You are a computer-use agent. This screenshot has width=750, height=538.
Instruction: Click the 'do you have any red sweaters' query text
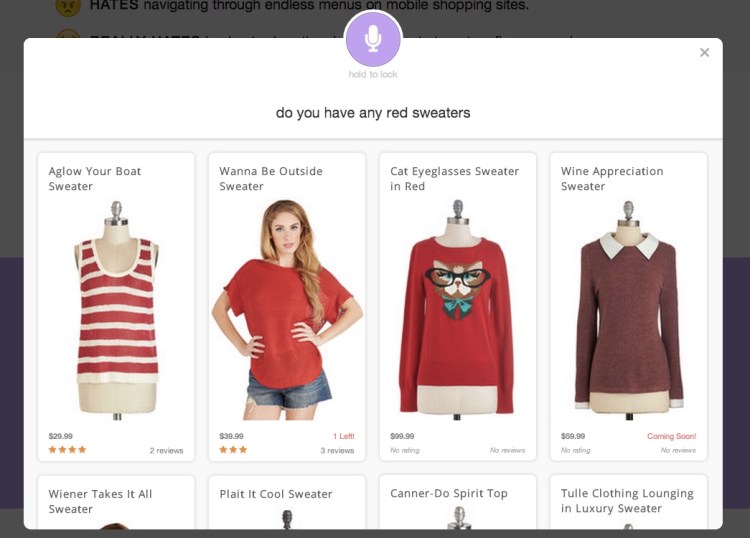(x=373, y=113)
